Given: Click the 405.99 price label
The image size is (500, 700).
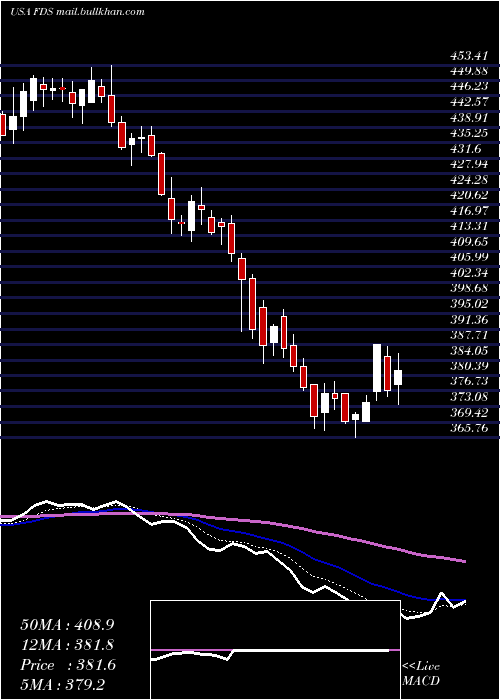Looking at the screenshot, I should [x=469, y=257].
